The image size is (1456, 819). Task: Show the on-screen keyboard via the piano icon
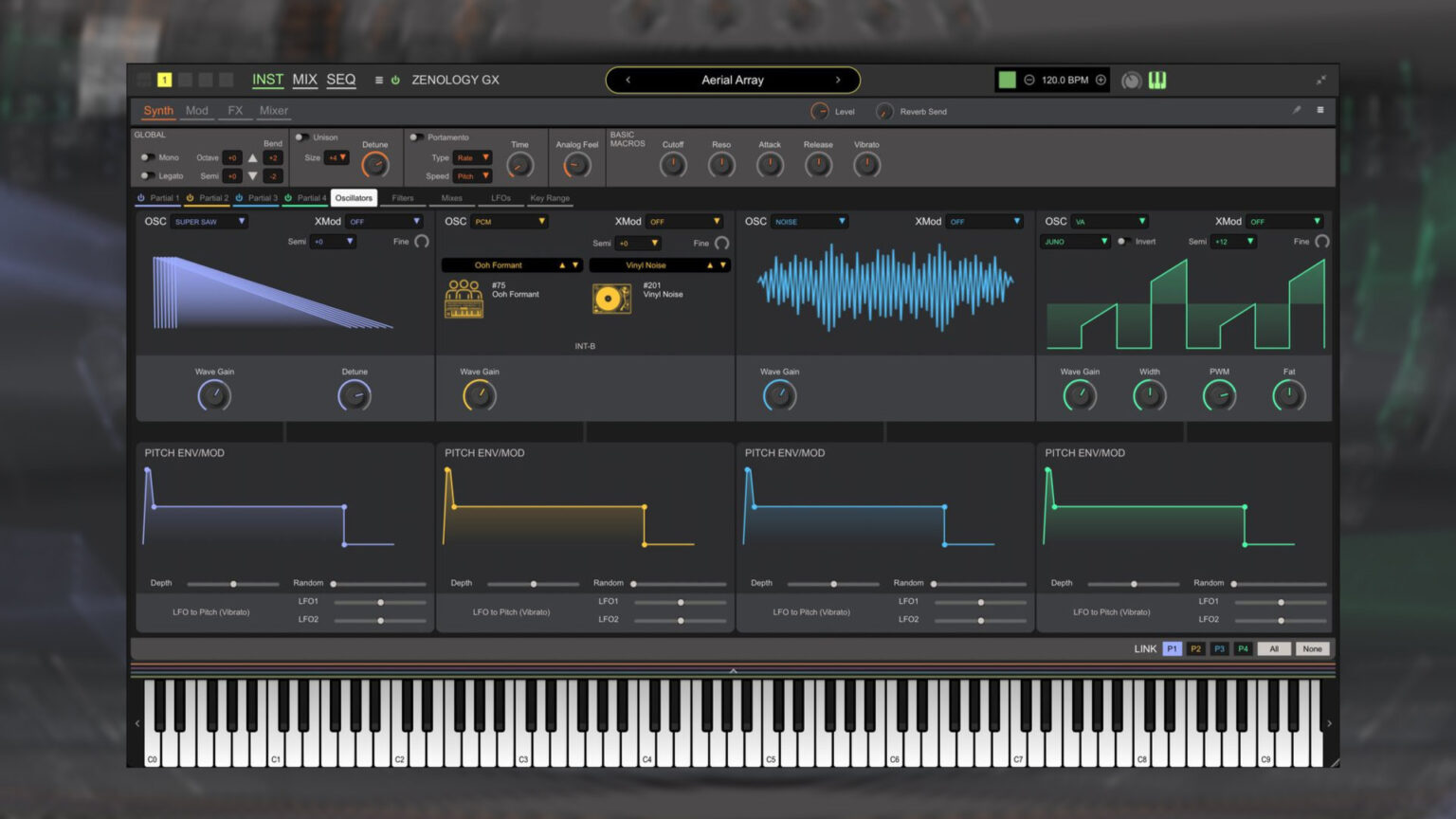pos(1157,81)
